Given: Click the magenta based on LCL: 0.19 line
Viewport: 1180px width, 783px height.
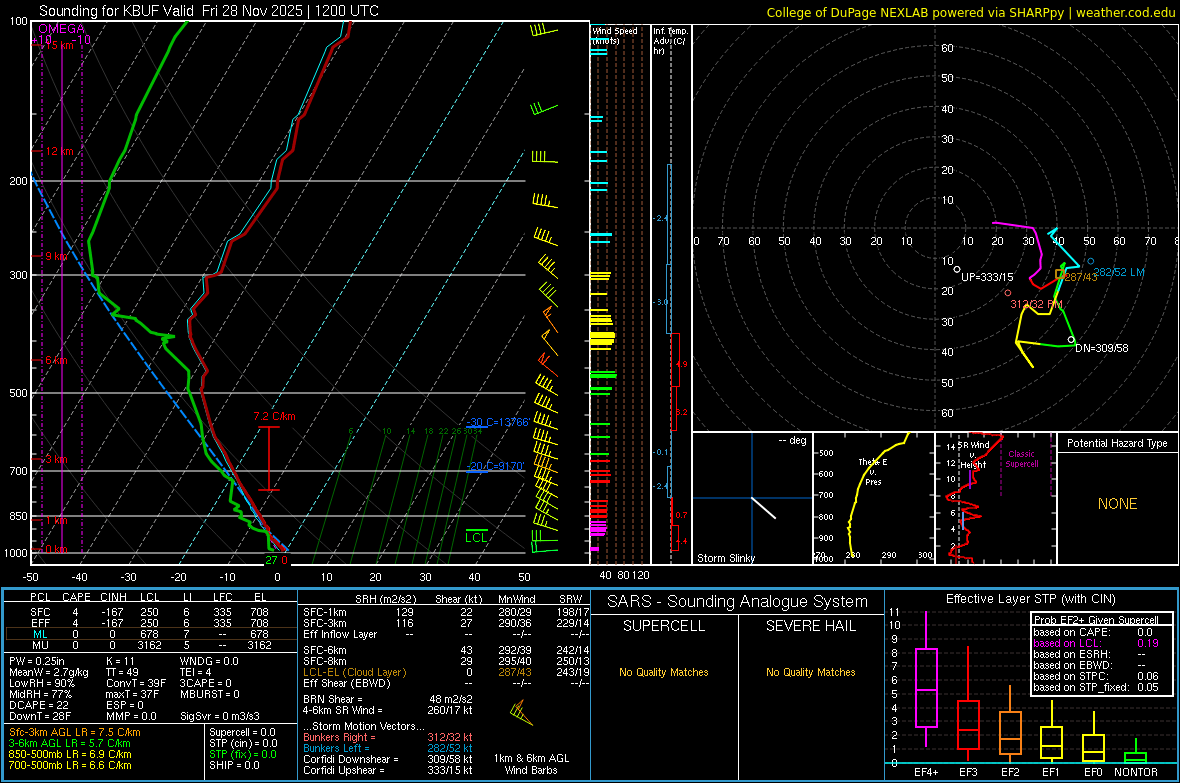Looking at the screenshot, I should point(1096,643).
